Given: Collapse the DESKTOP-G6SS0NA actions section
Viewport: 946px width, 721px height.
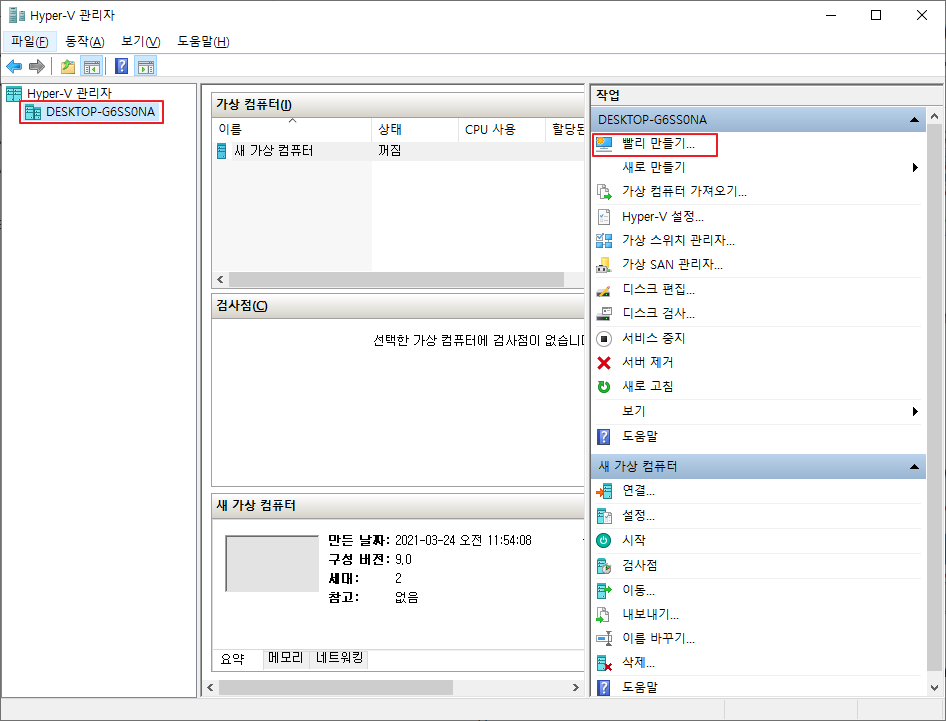Looking at the screenshot, I should coord(914,119).
